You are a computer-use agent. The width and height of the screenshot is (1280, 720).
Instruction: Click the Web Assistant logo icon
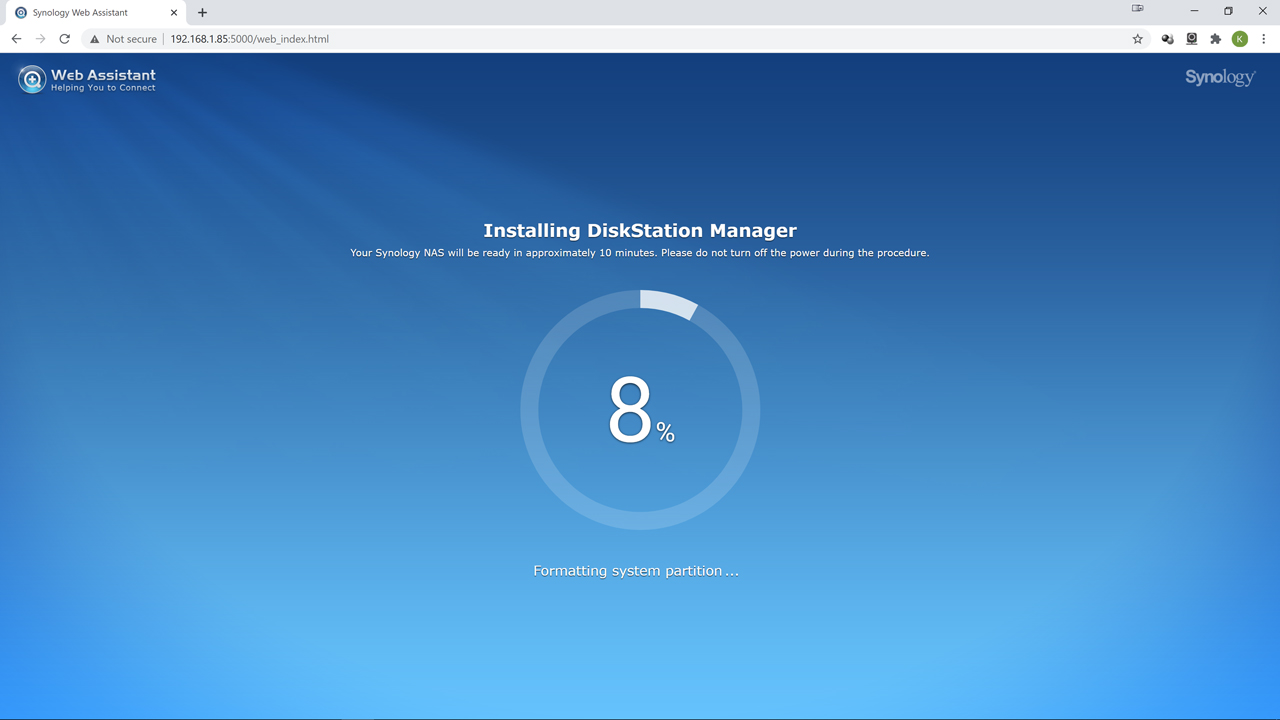[32, 79]
